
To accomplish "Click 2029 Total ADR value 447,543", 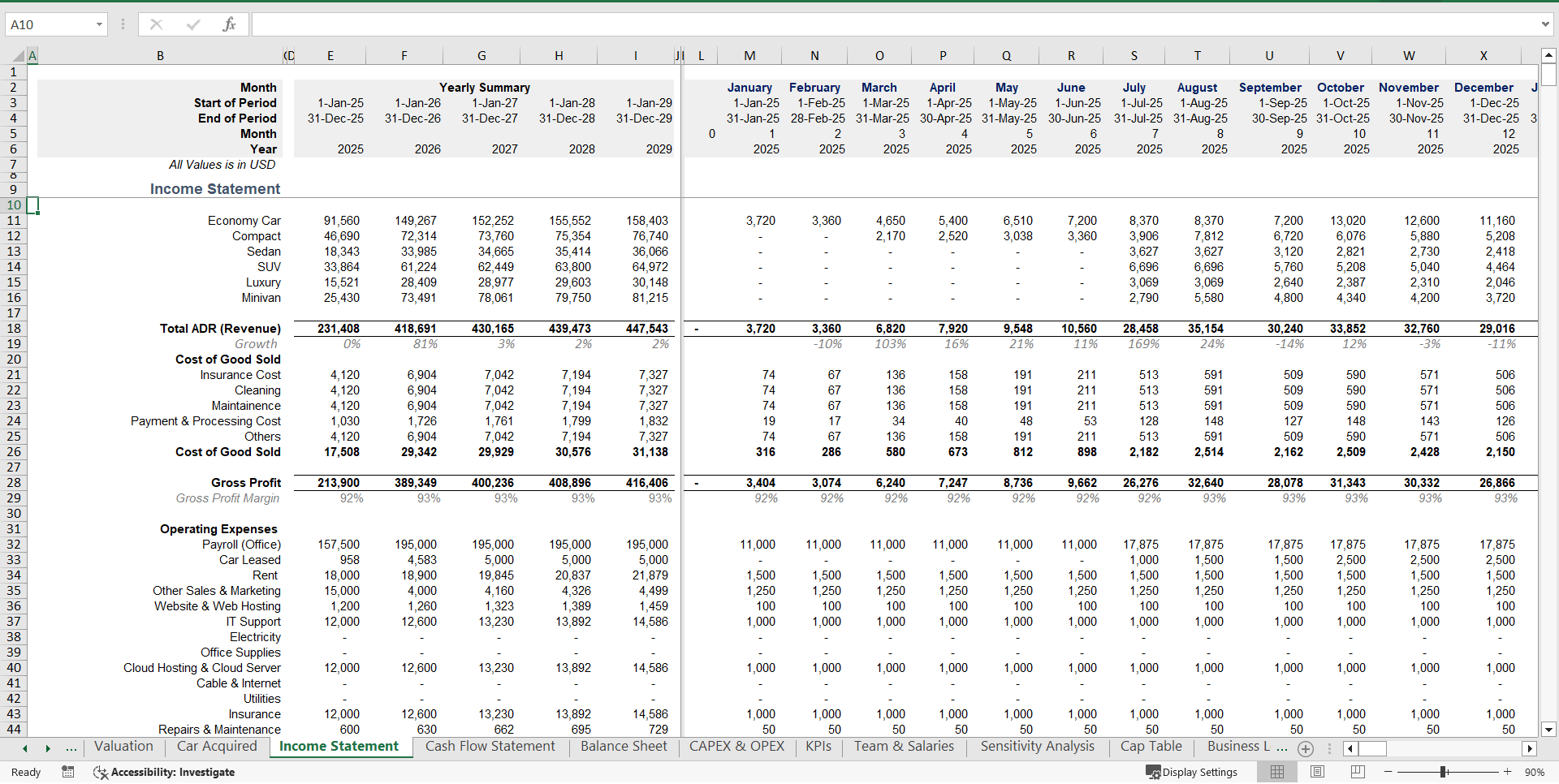I will pyautogui.click(x=647, y=329).
